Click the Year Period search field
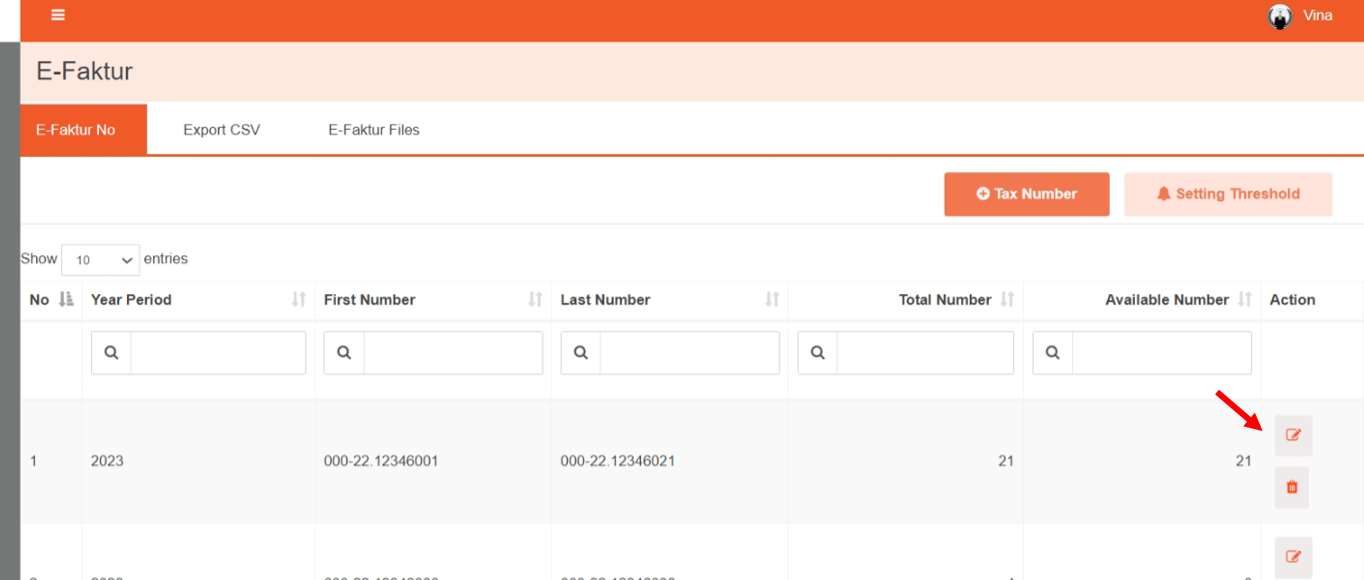 (217, 353)
